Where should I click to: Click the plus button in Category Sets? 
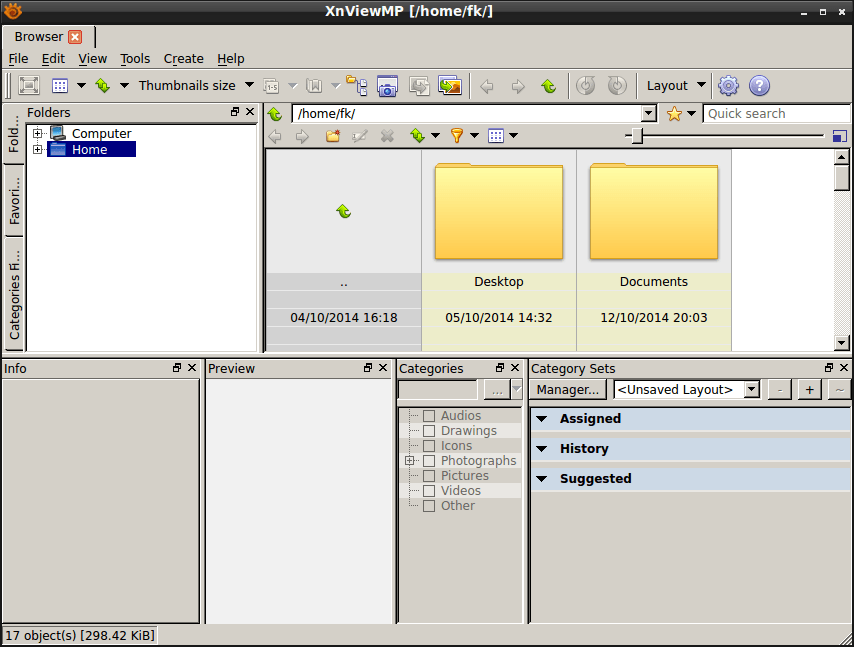tap(810, 390)
